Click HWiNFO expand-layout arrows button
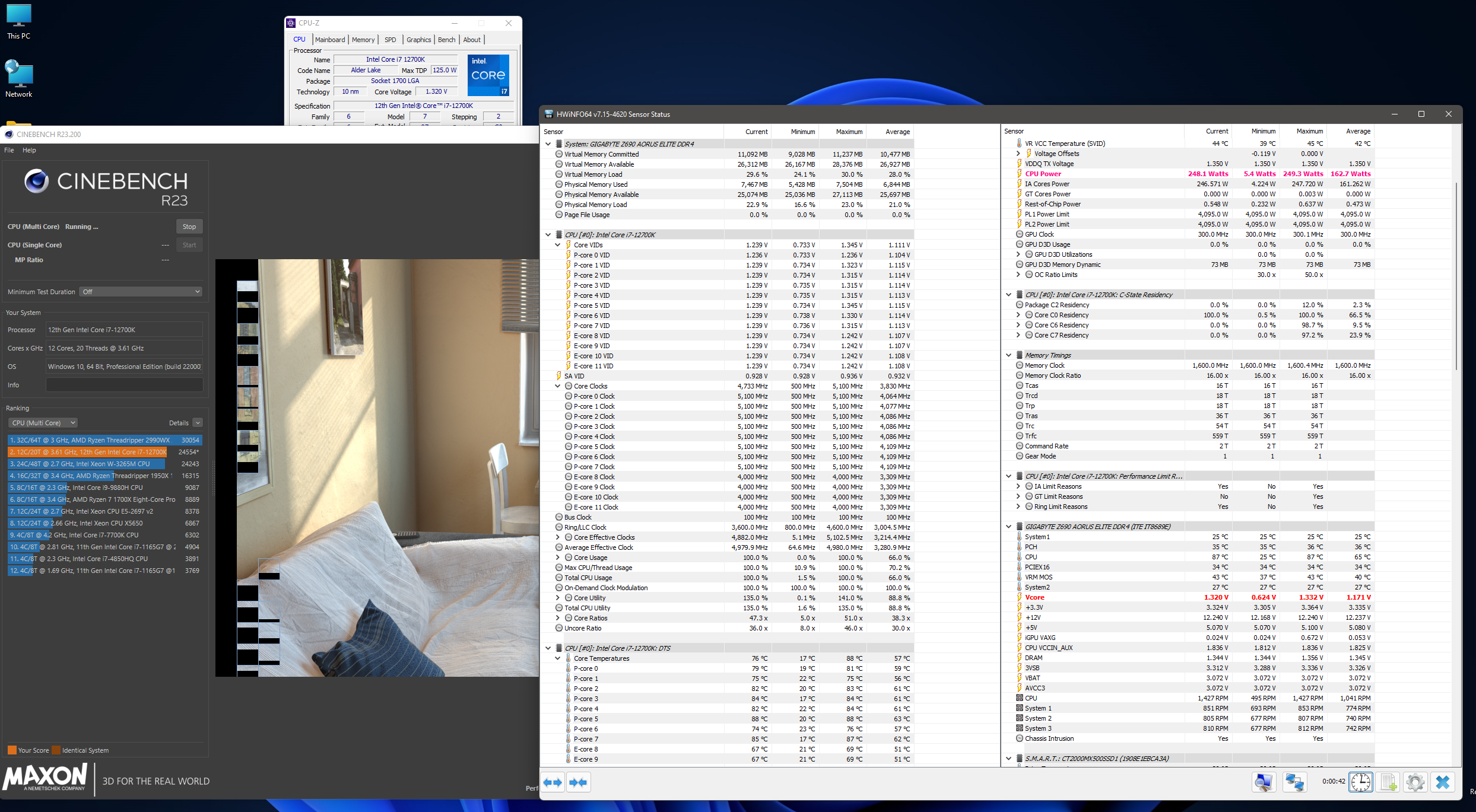 553,782
